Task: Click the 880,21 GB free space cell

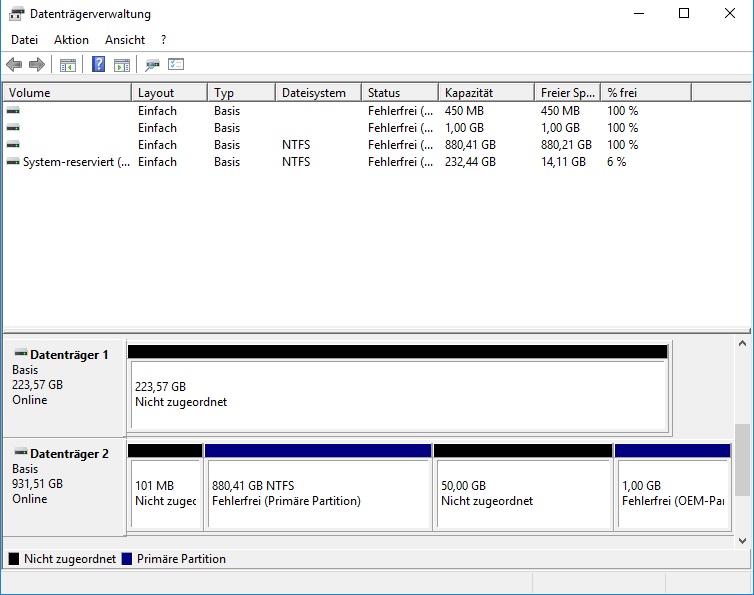Action: tap(566, 145)
